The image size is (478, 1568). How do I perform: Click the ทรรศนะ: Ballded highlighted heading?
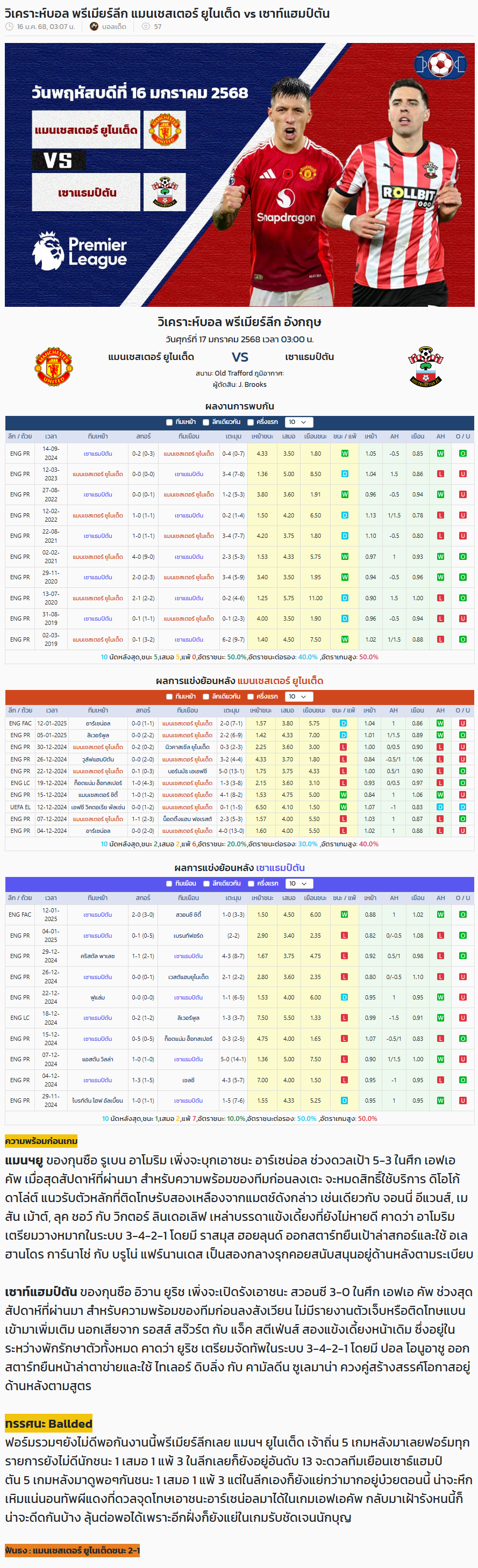tap(49, 1424)
